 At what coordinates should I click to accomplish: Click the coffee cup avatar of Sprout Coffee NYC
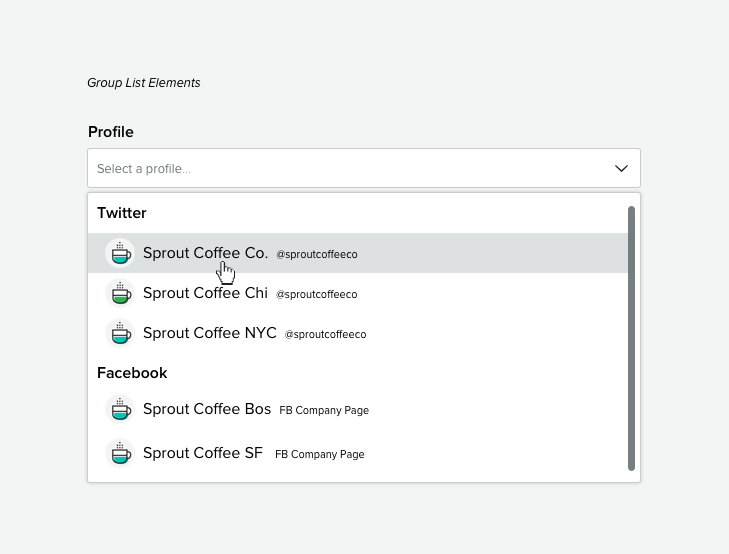click(x=120, y=333)
